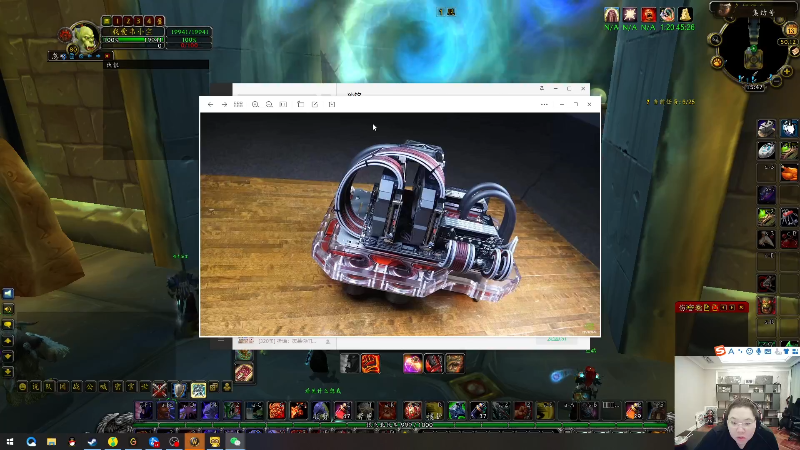Open Steam from the taskbar
Viewport: 800px width, 450px height.
92,441
